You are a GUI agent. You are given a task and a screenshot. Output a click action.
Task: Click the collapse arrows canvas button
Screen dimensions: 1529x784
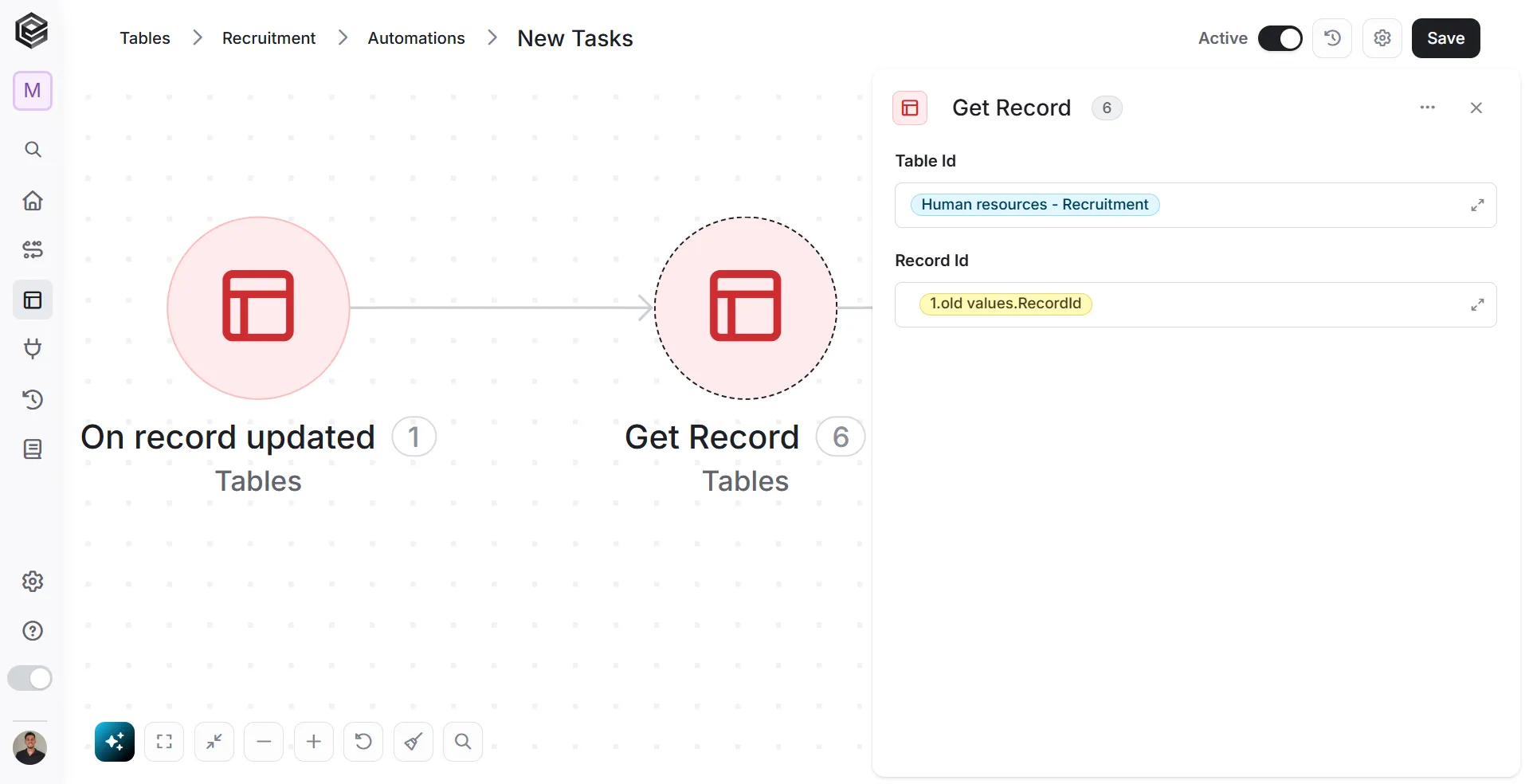[x=214, y=742]
